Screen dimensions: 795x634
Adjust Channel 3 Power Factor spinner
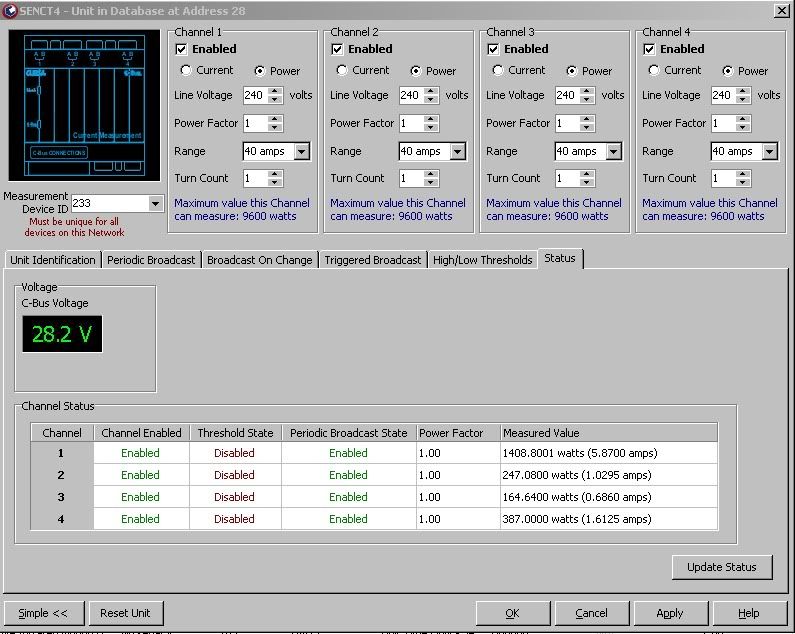587,123
